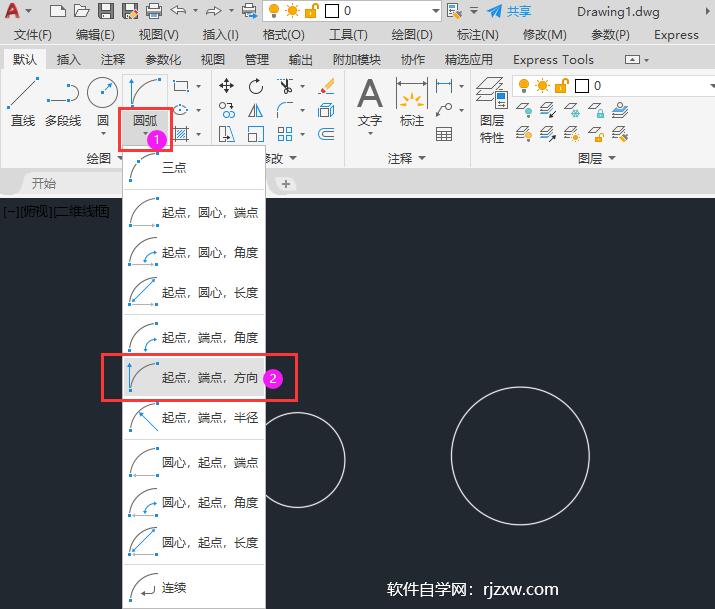The width and height of the screenshot is (715, 609).
Task: Open the Edit (编辑) menu
Action: [95, 35]
